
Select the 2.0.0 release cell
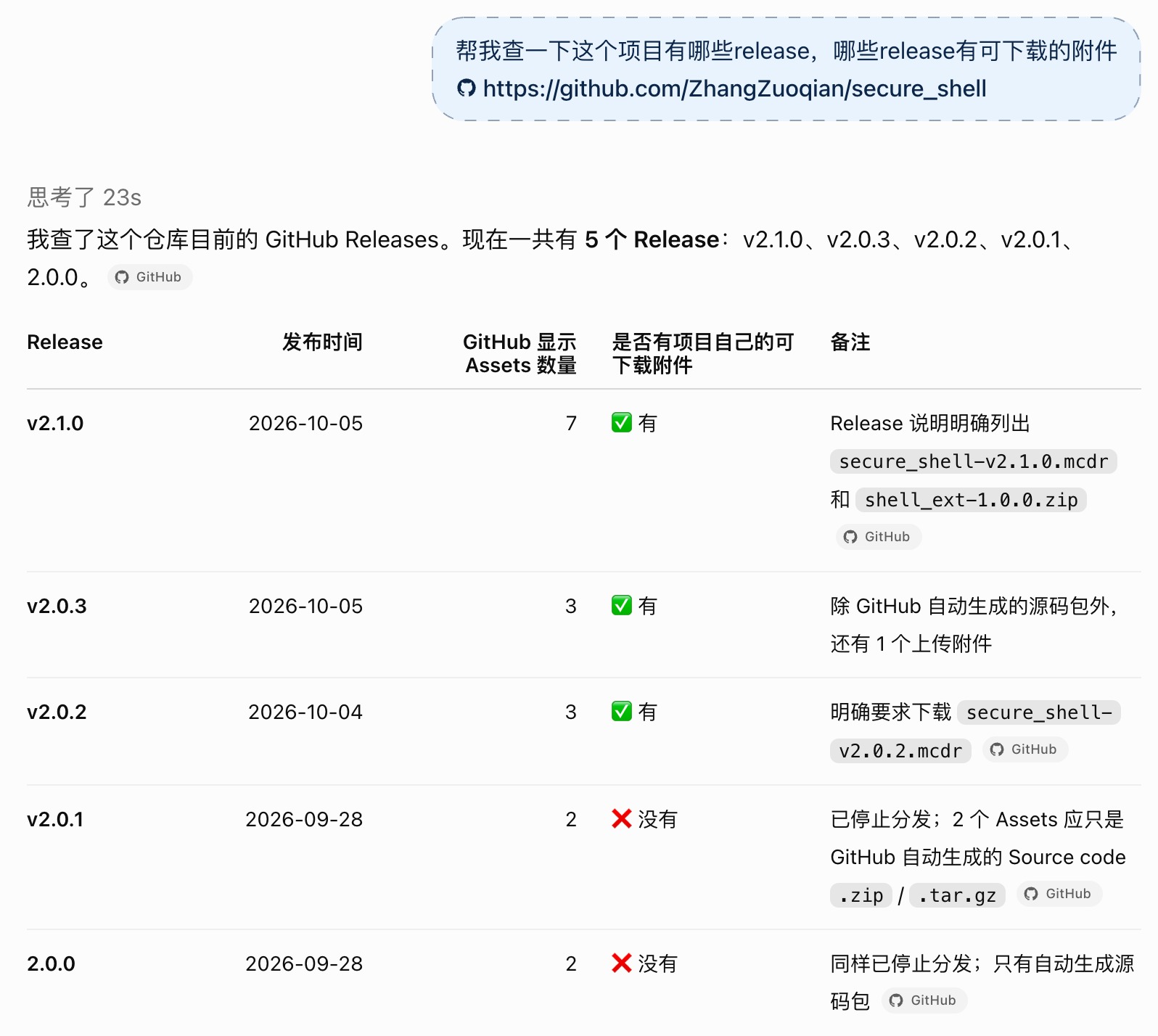51,963
